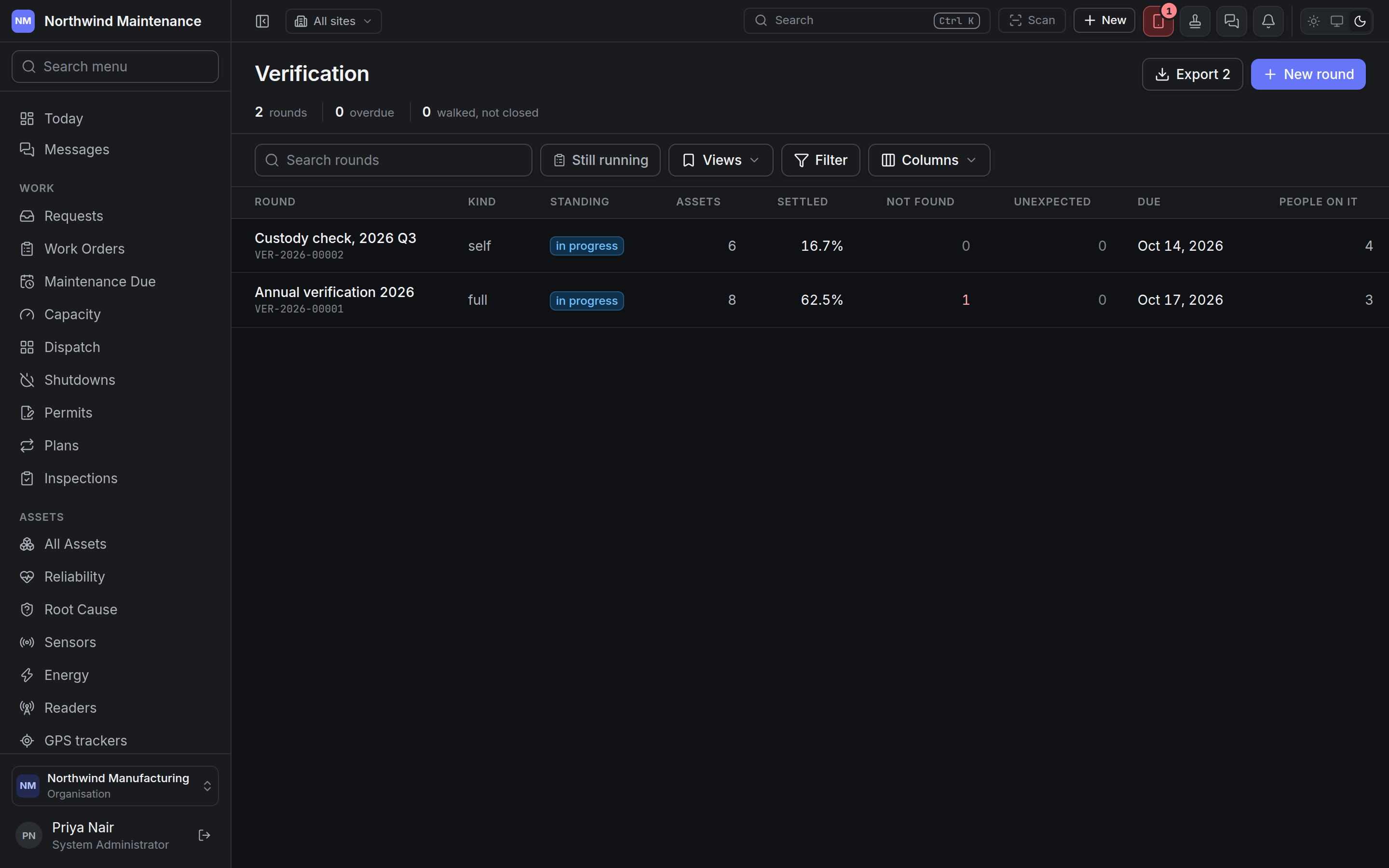
Task: Open the All sites selector
Action: click(x=333, y=21)
